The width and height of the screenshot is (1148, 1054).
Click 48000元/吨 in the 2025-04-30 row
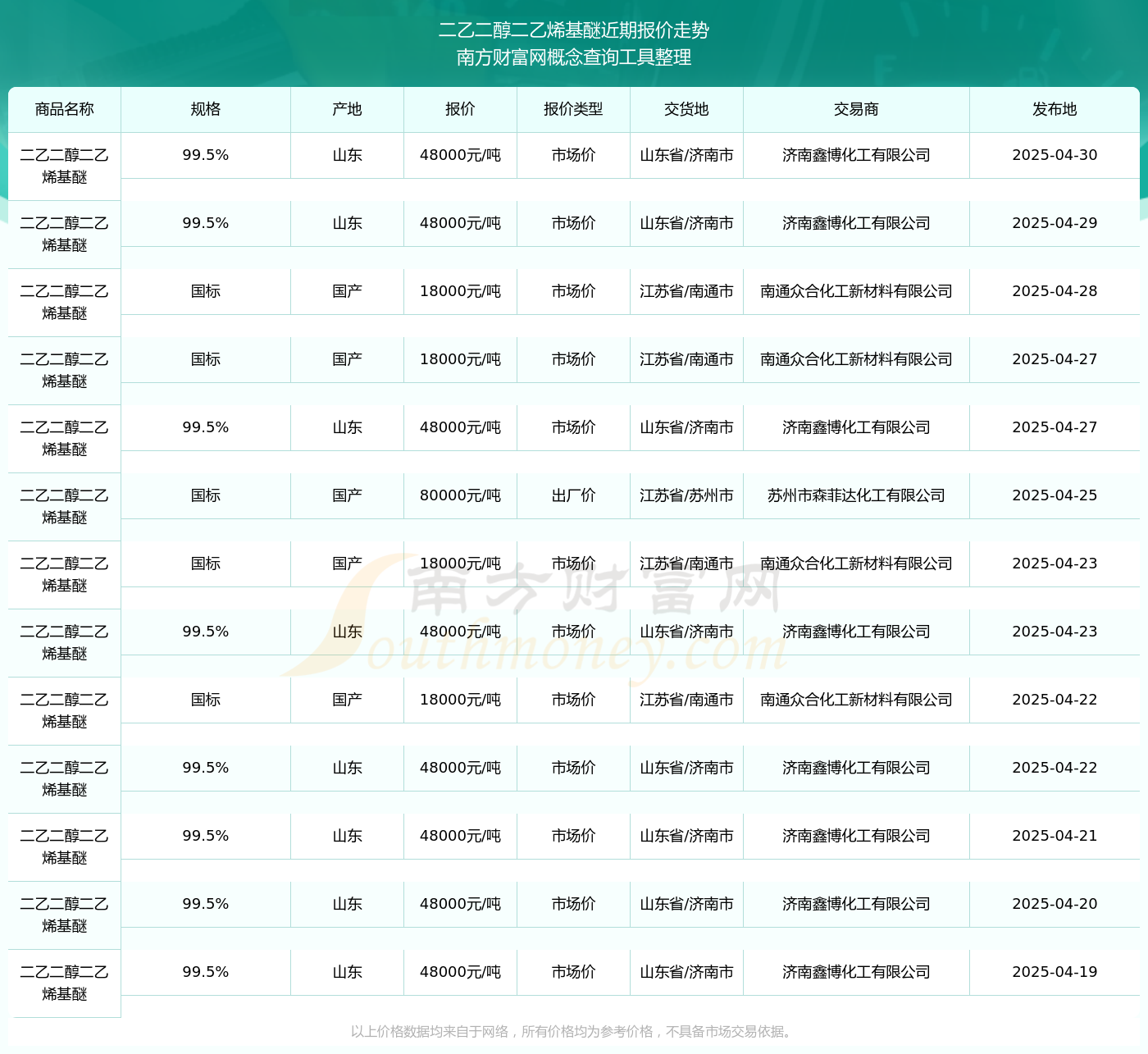point(461,155)
